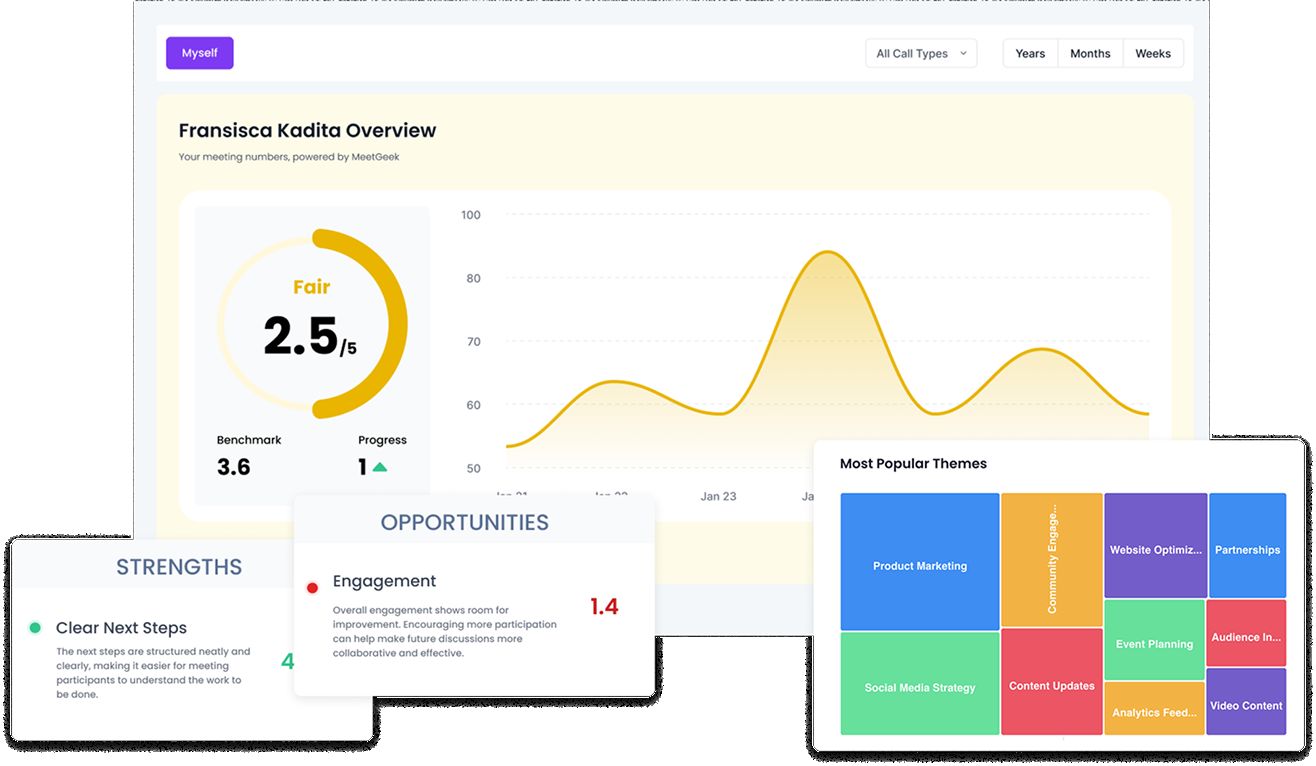Click the chevron in All Call Types

(963, 54)
